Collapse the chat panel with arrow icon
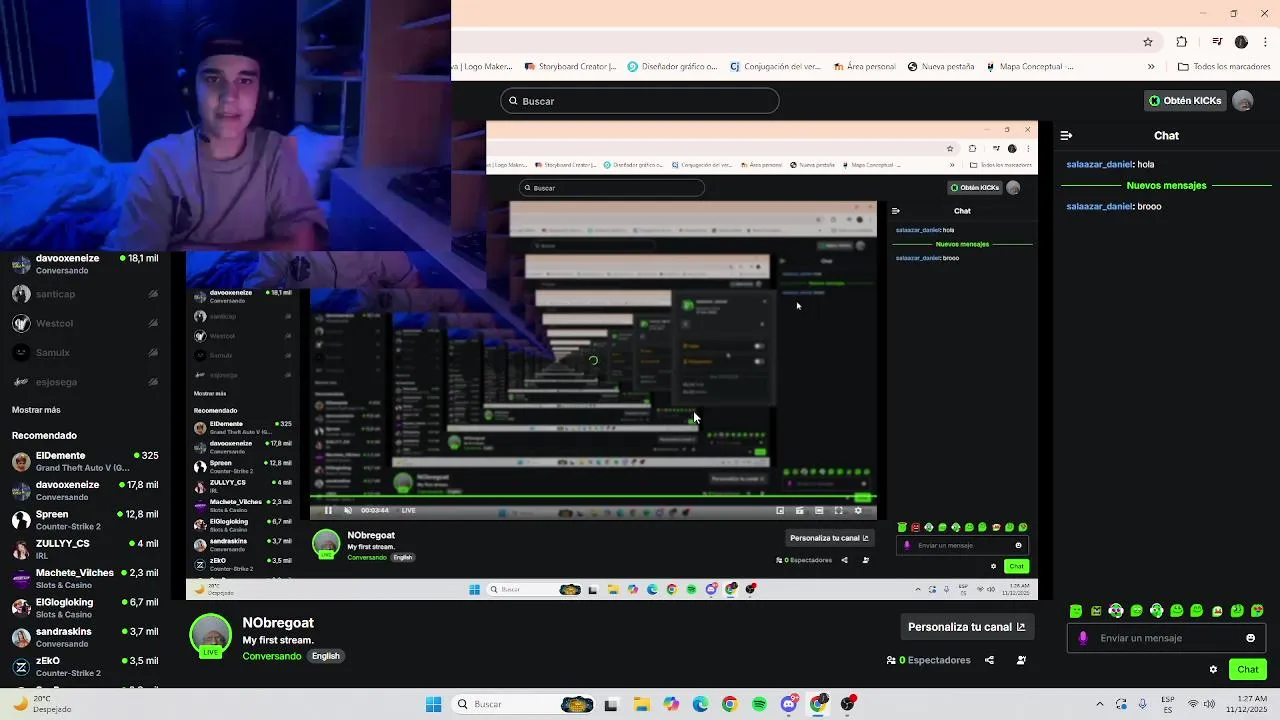Screen dimensions: 1280x720 (1066, 135)
